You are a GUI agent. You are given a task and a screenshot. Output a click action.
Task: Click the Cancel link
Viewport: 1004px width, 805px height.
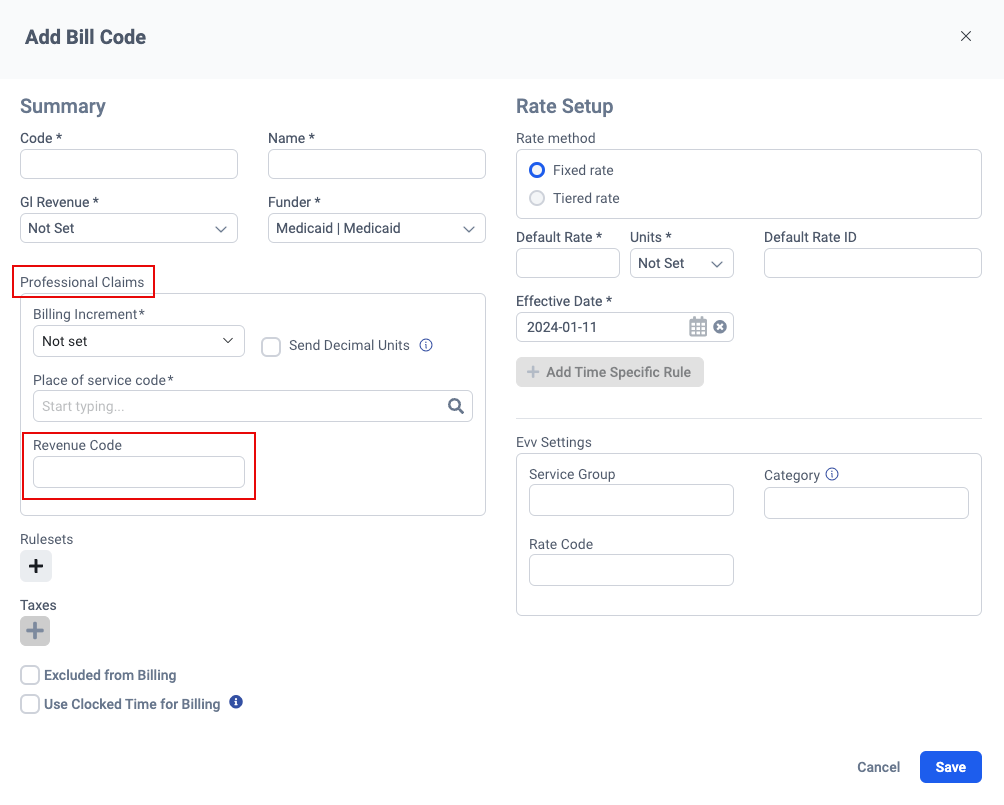878,767
